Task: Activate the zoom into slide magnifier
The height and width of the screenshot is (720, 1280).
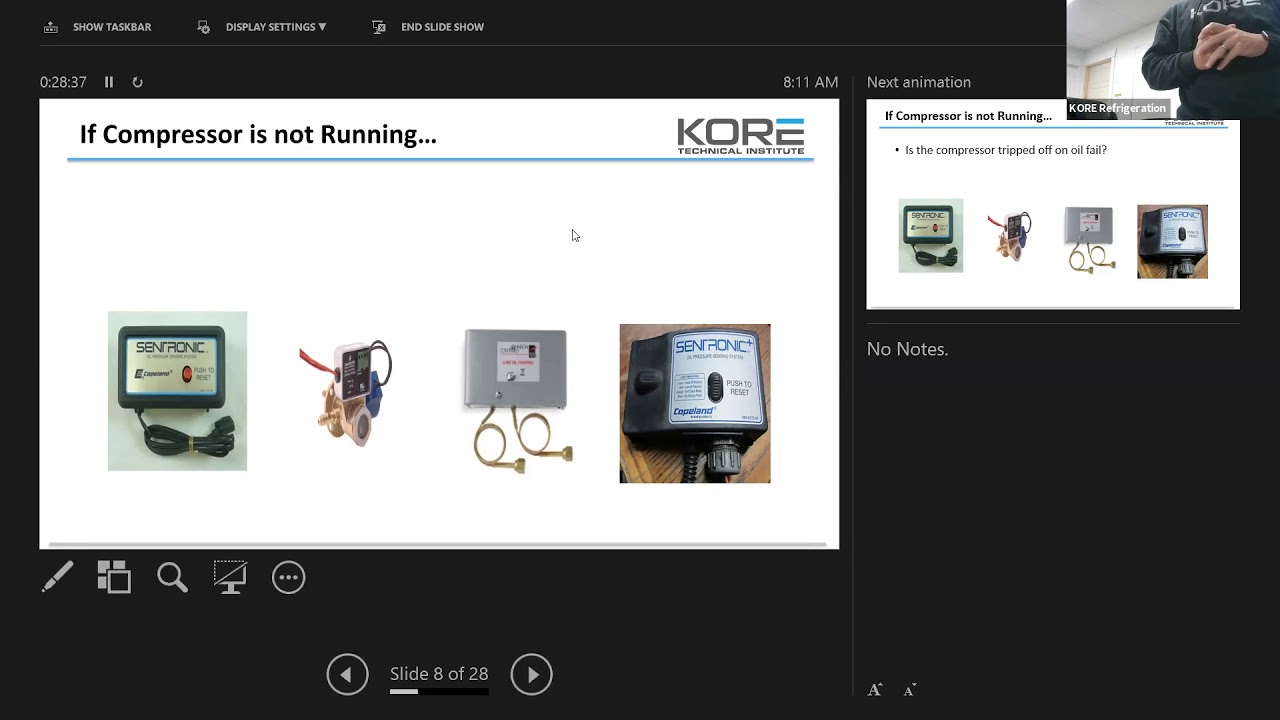Action: pyautogui.click(x=172, y=577)
